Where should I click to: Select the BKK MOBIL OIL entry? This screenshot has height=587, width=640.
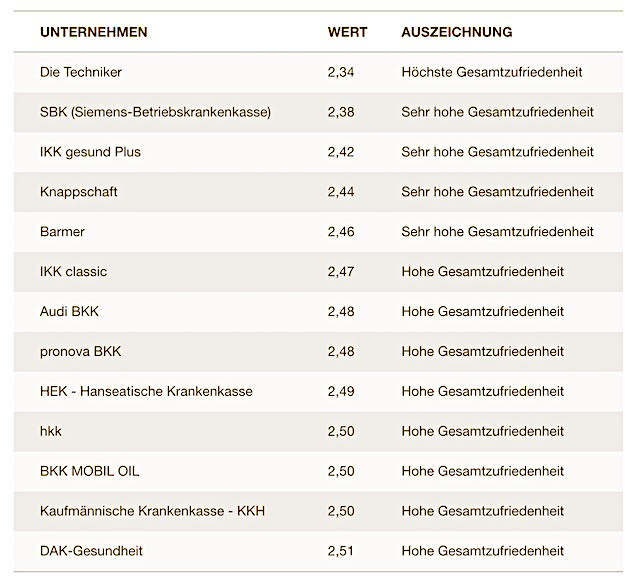point(90,471)
